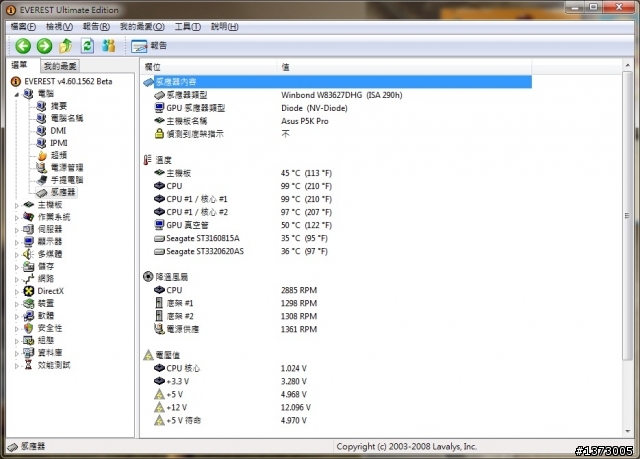
Task: Switch to the 我的最愛 tab
Action: 60,66
